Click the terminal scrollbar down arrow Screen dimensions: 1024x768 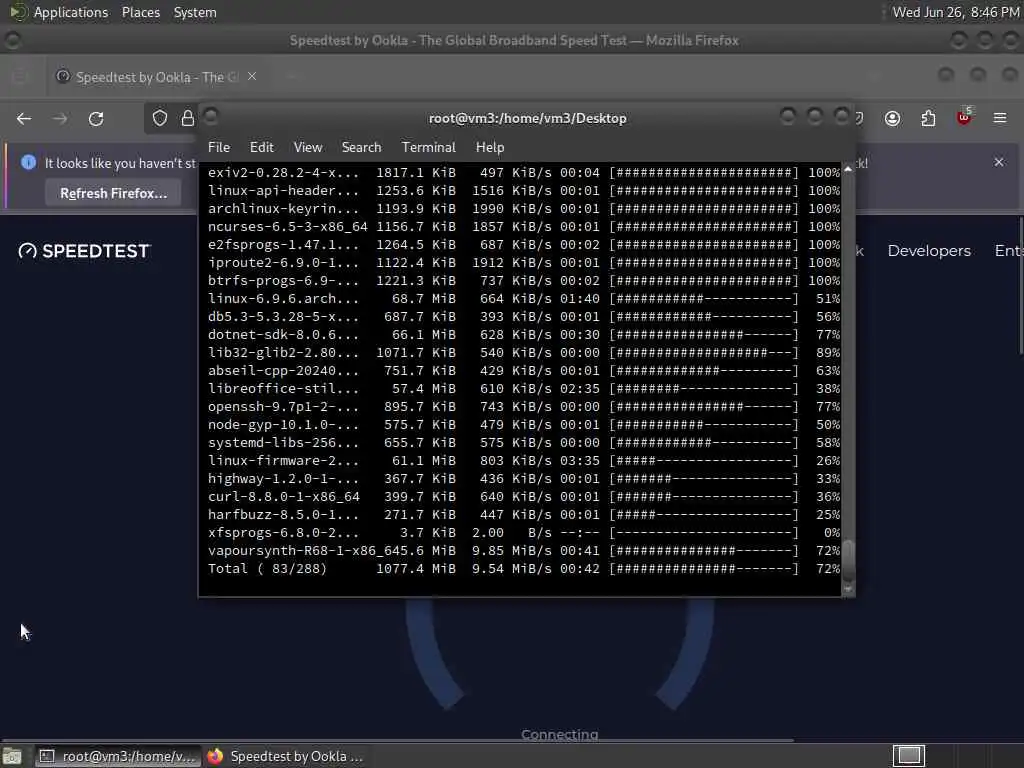[848, 589]
